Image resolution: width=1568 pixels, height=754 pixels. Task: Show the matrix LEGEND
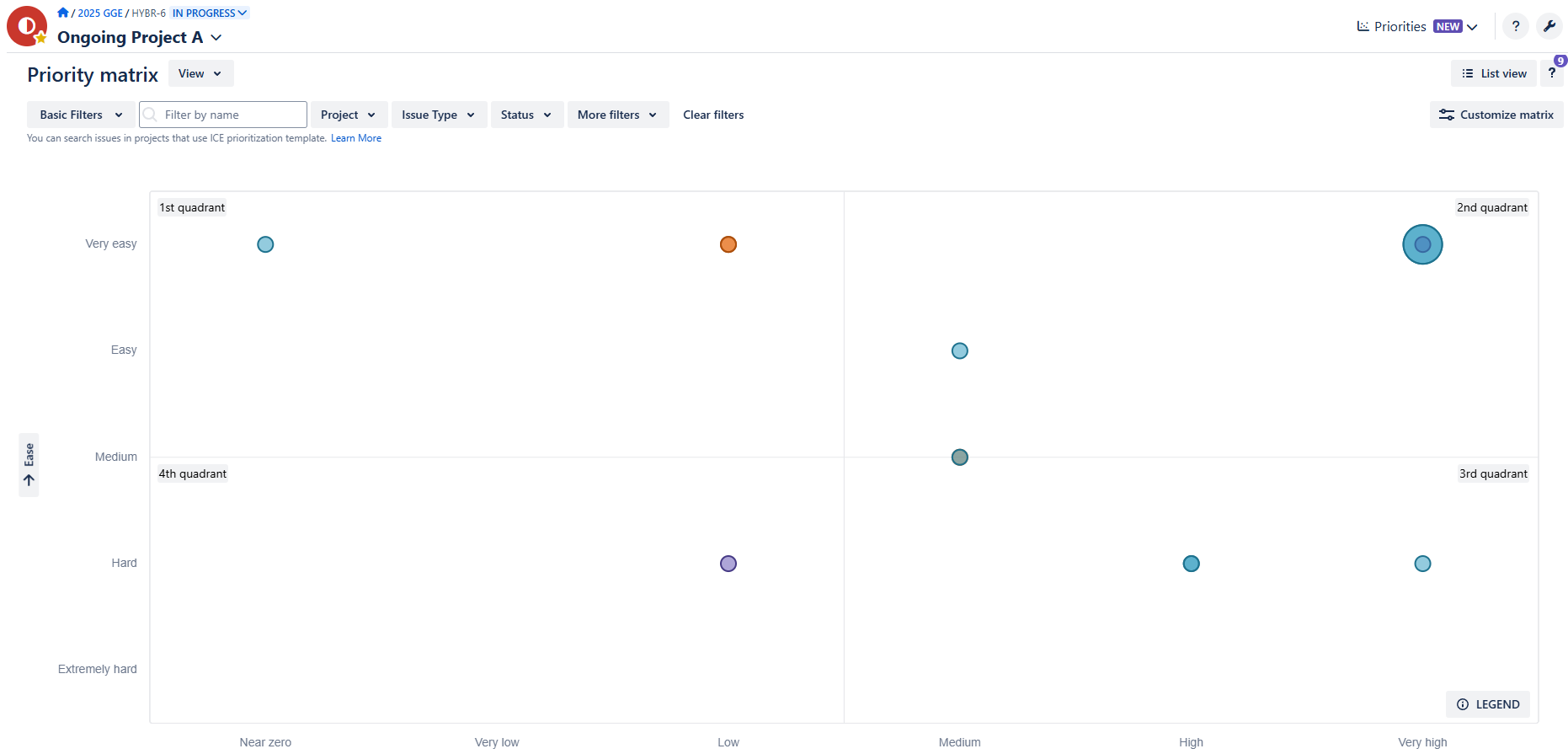tap(1487, 704)
